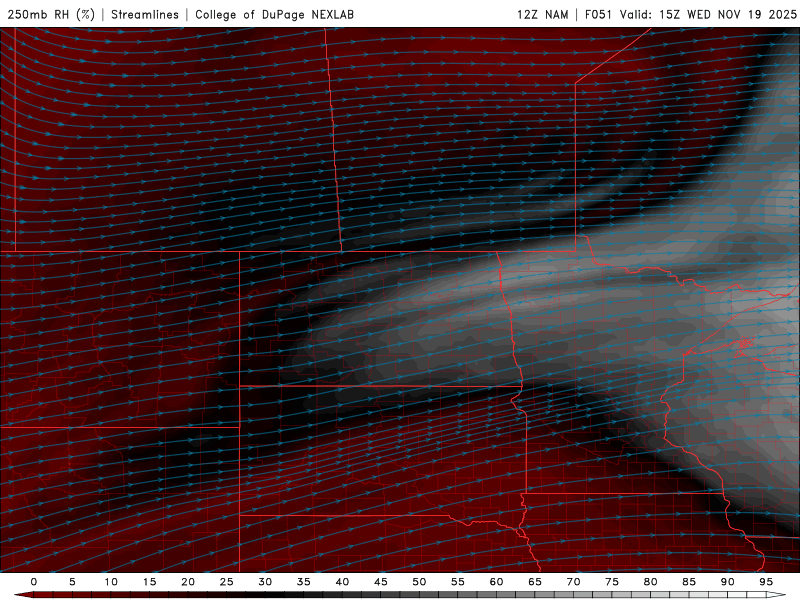Click the "0" label on the color scale

tap(34, 582)
